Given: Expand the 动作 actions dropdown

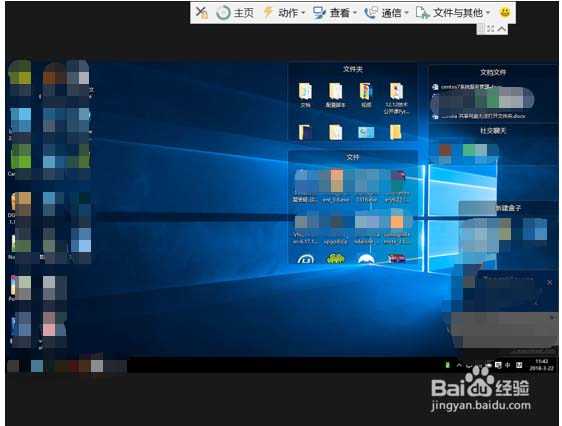Looking at the screenshot, I should [x=284, y=13].
